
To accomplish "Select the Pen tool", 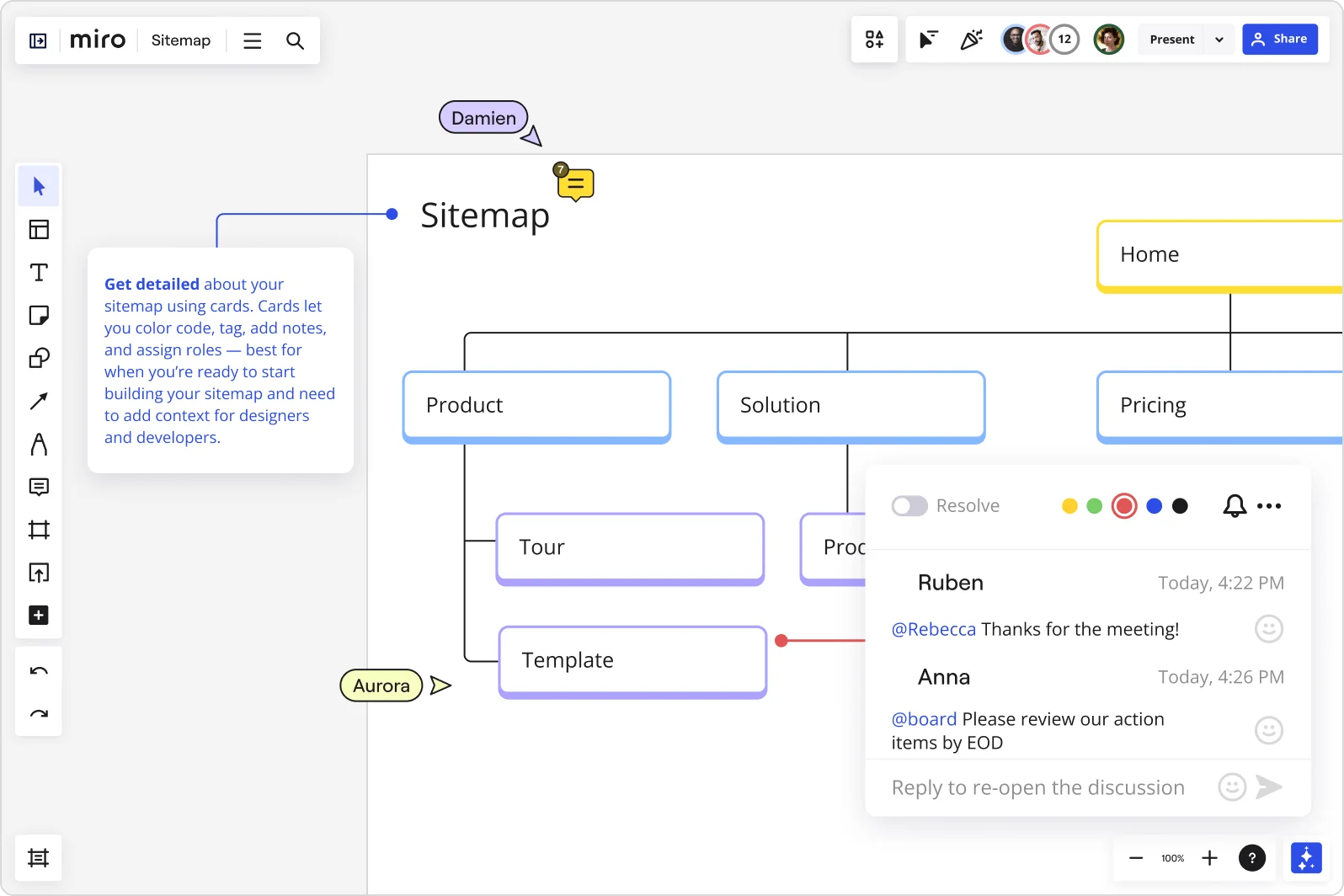I will tap(39, 444).
